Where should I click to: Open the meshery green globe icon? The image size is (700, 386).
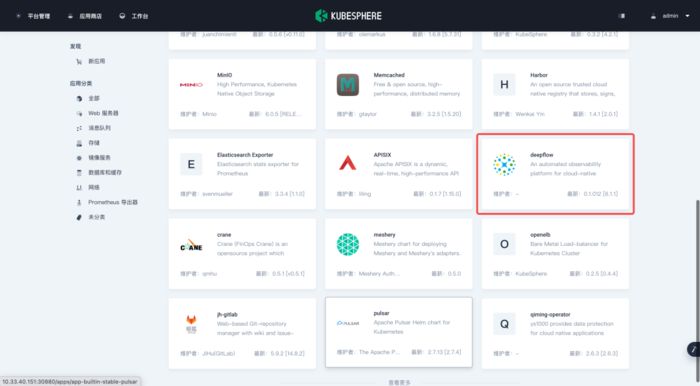348,244
